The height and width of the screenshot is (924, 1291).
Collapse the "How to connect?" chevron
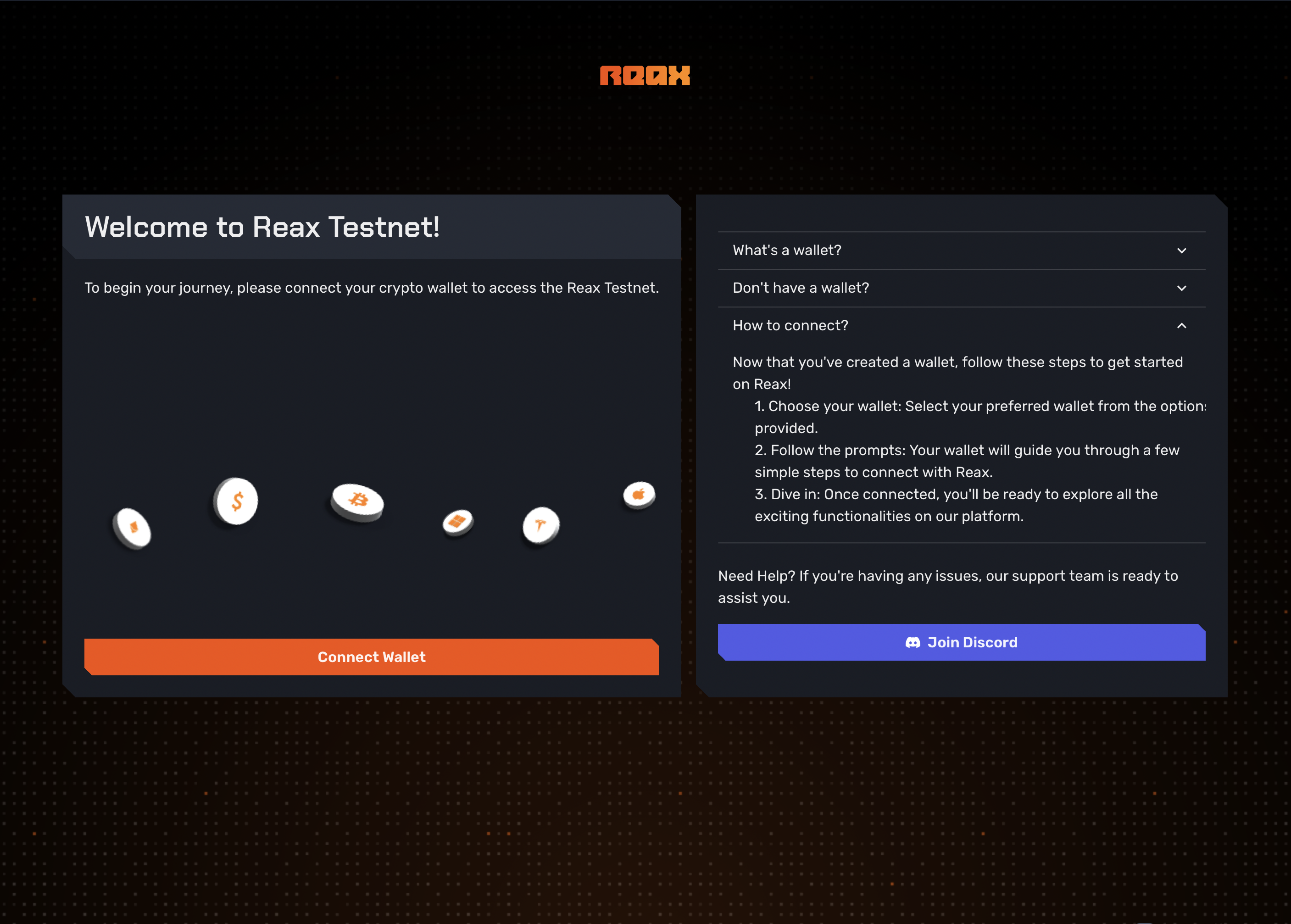tap(1181, 325)
